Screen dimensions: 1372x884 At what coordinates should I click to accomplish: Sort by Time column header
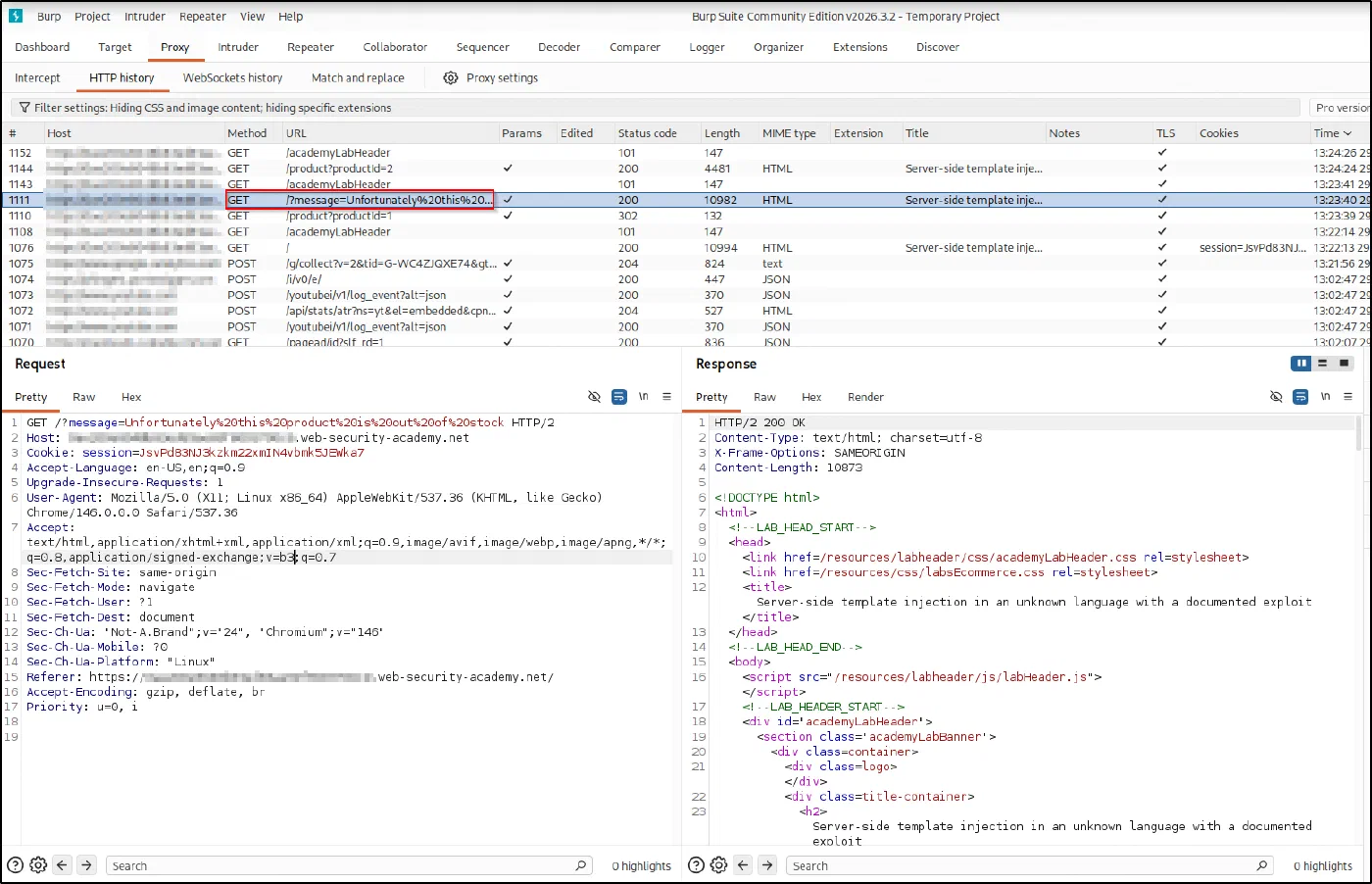coord(1332,133)
